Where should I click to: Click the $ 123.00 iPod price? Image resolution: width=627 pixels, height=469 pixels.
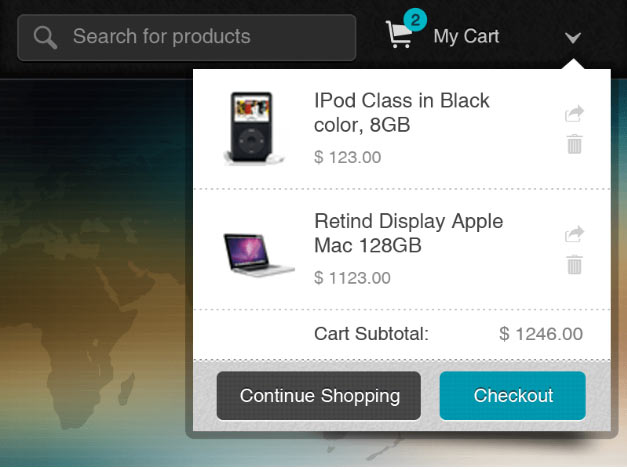[347, 157]
